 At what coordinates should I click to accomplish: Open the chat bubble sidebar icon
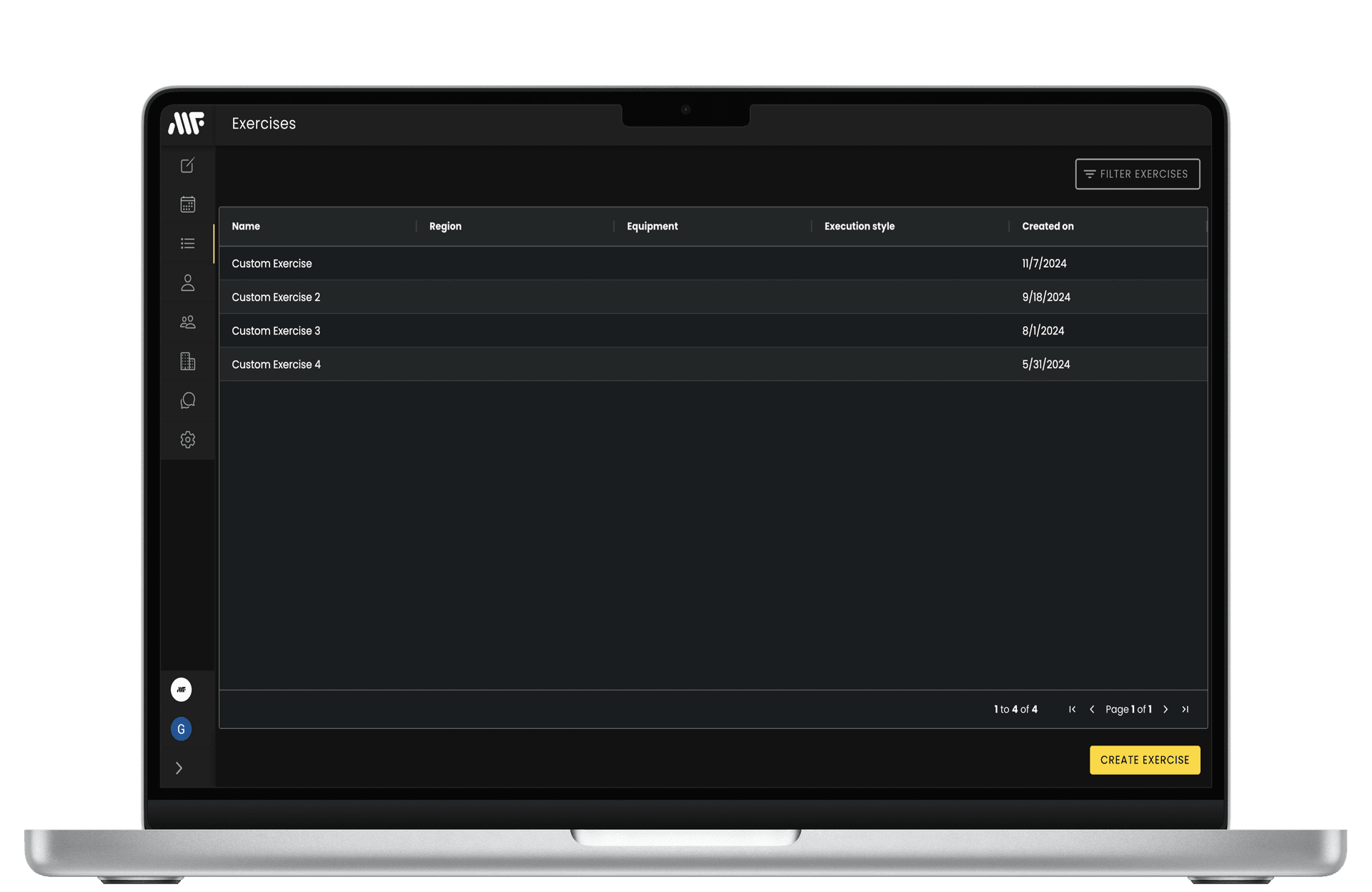187,400
